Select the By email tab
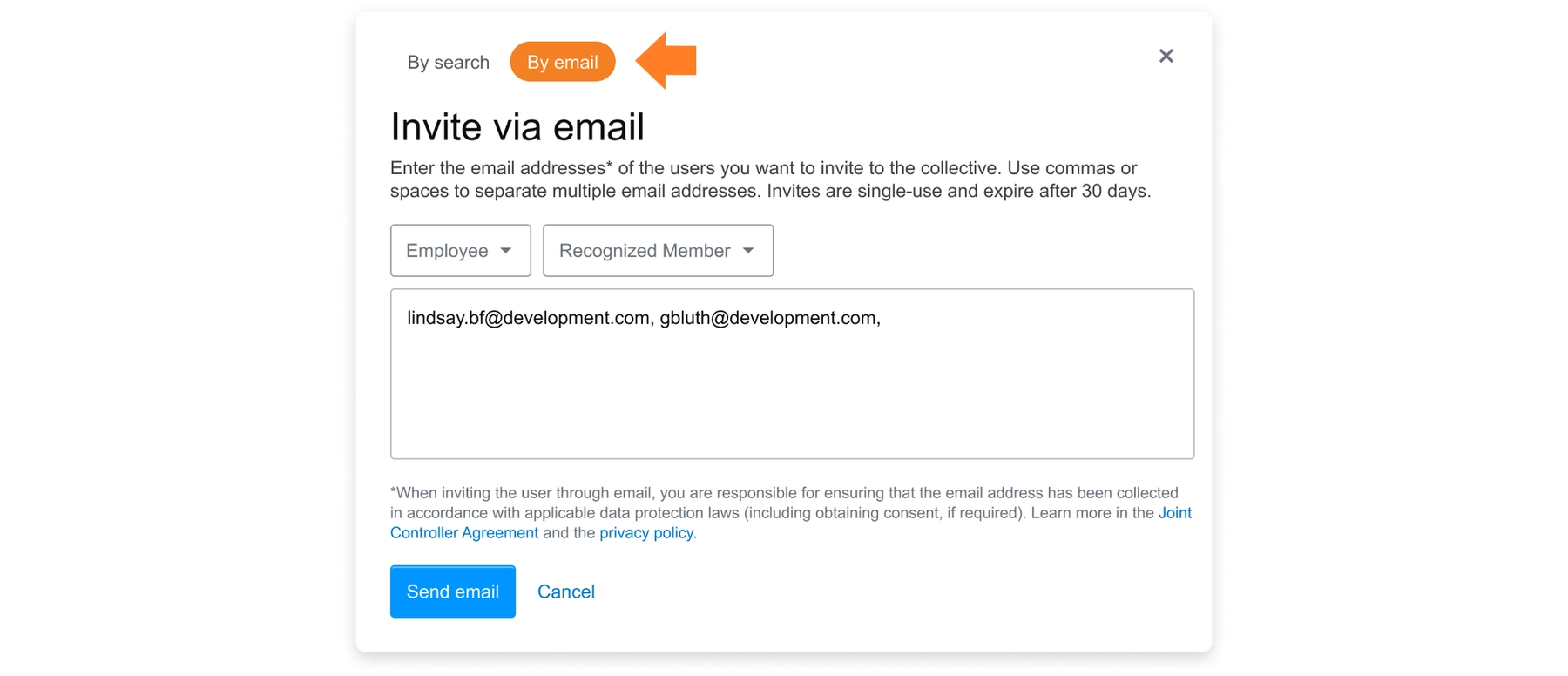This screenshot has width=1568, height=676. point(563,62)
